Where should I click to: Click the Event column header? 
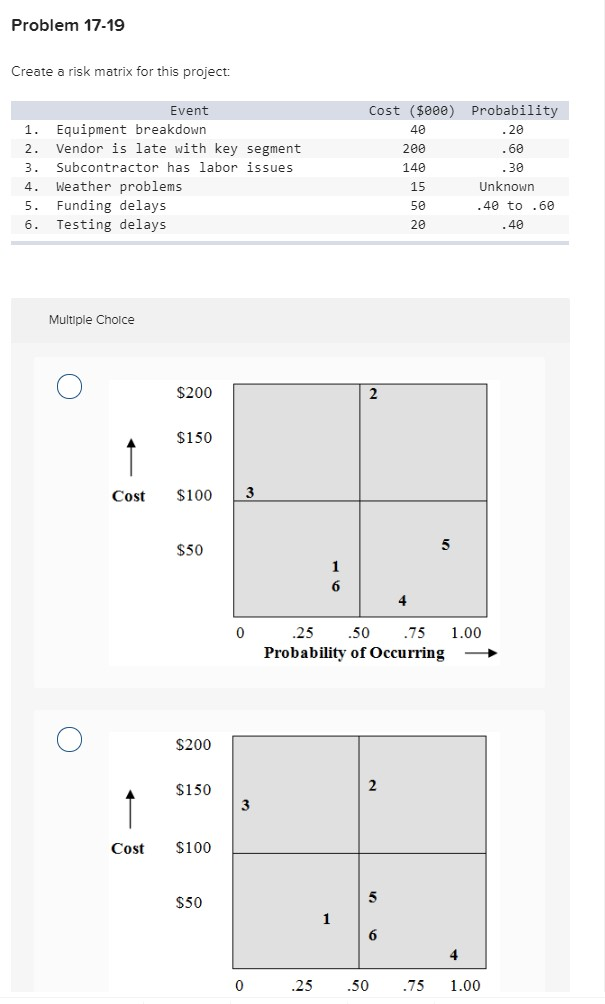tap(188, 110)
